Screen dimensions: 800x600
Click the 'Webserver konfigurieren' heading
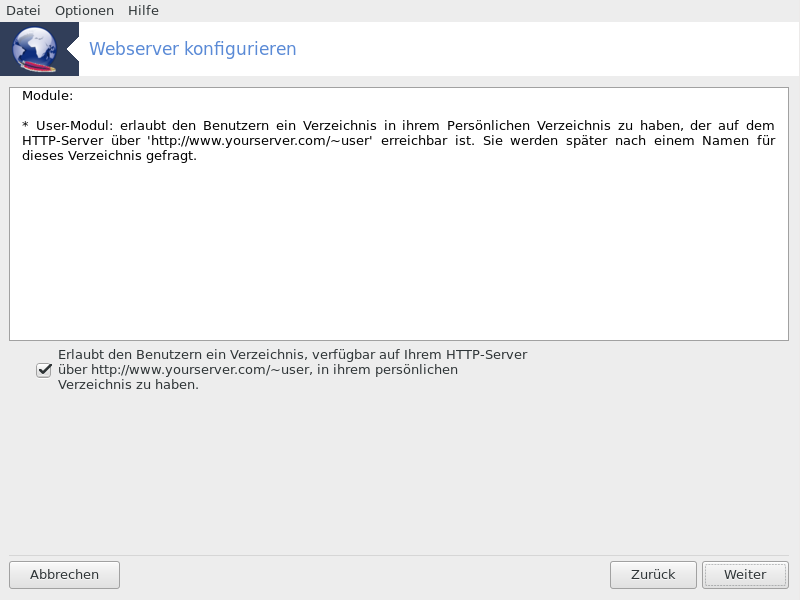click(192, 49)
